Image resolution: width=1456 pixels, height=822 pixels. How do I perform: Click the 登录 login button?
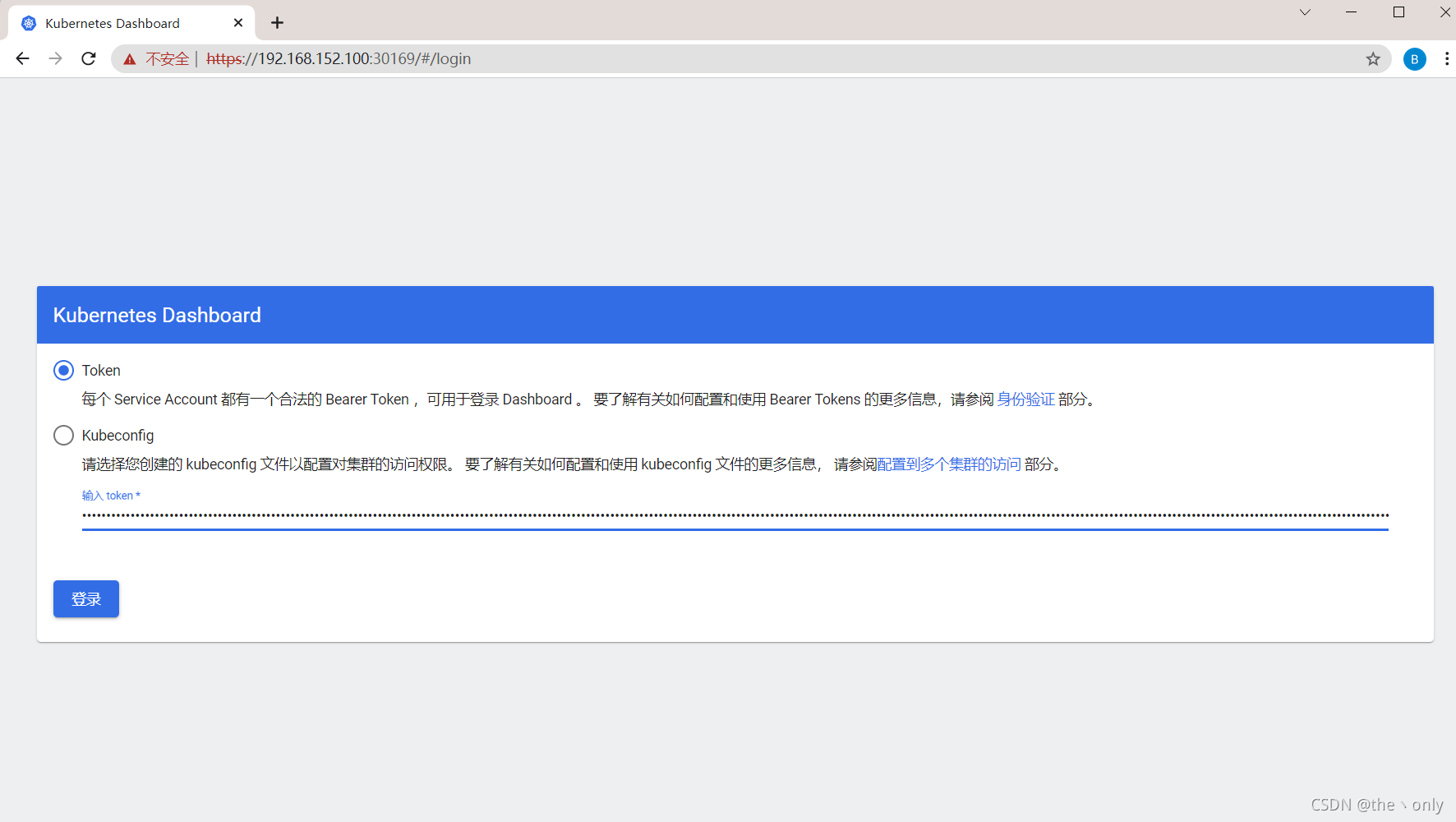(x=86, y=598)
